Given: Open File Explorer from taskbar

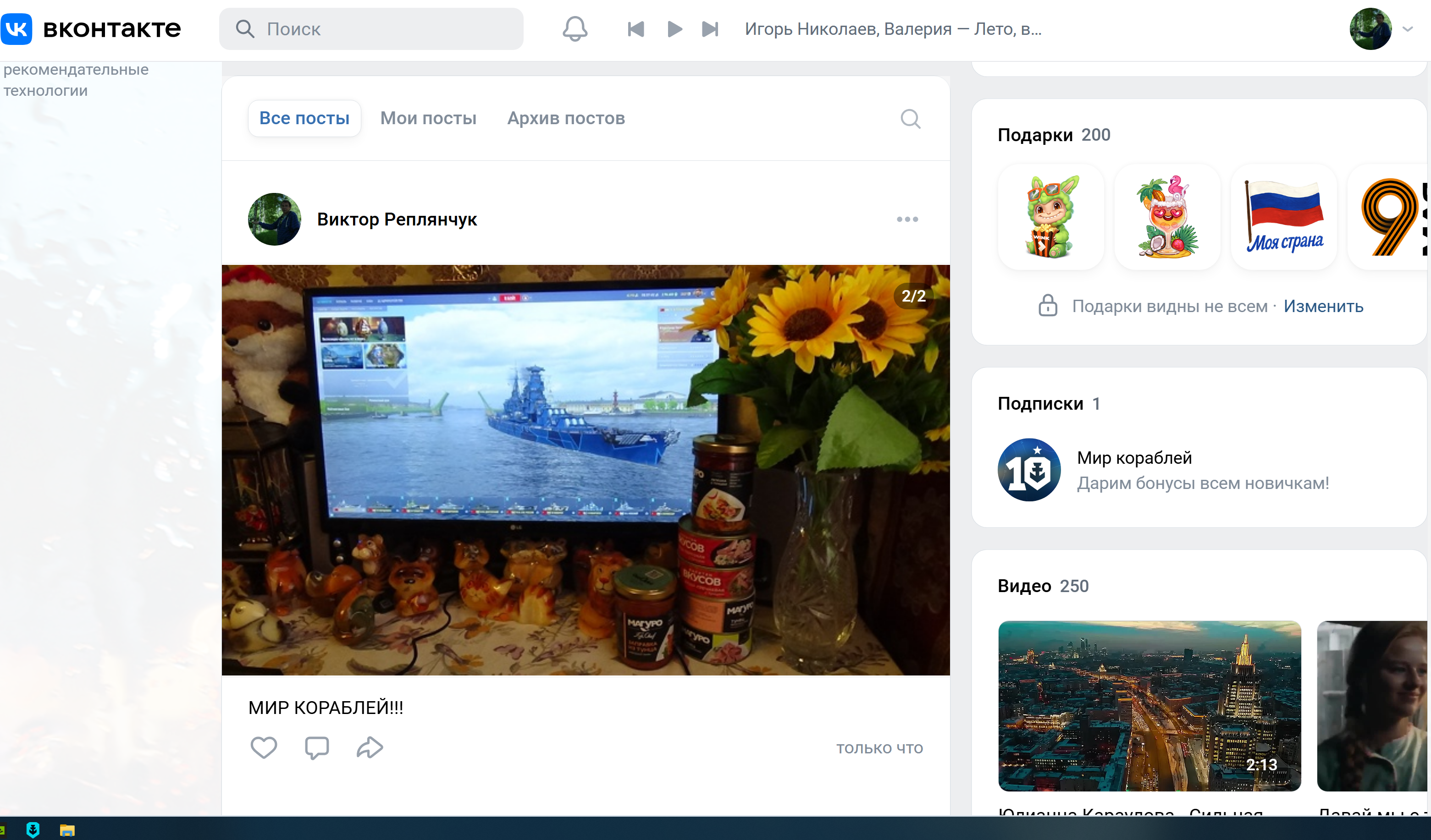Looking at the screenshot, I should pyautogui.click(x=67, y=830).
